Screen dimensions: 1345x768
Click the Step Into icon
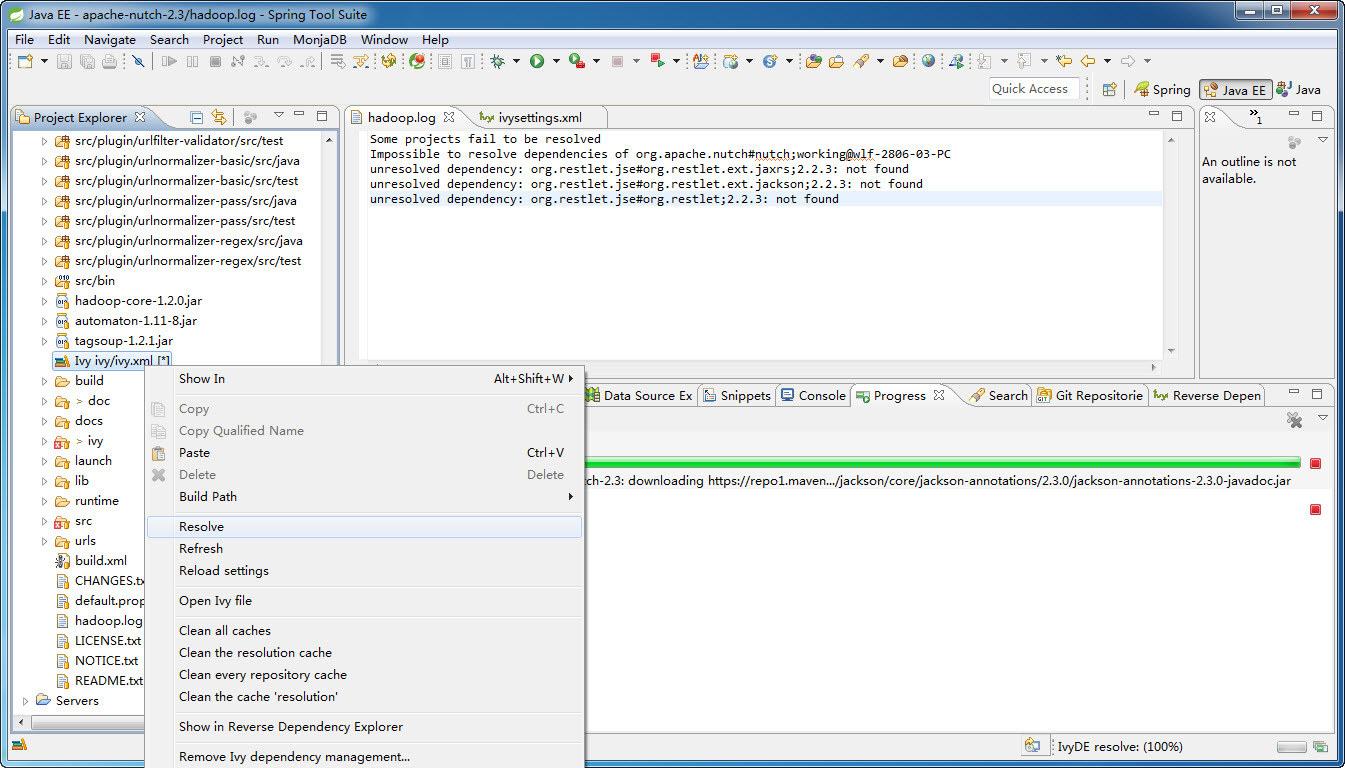[x=260, y=61]
